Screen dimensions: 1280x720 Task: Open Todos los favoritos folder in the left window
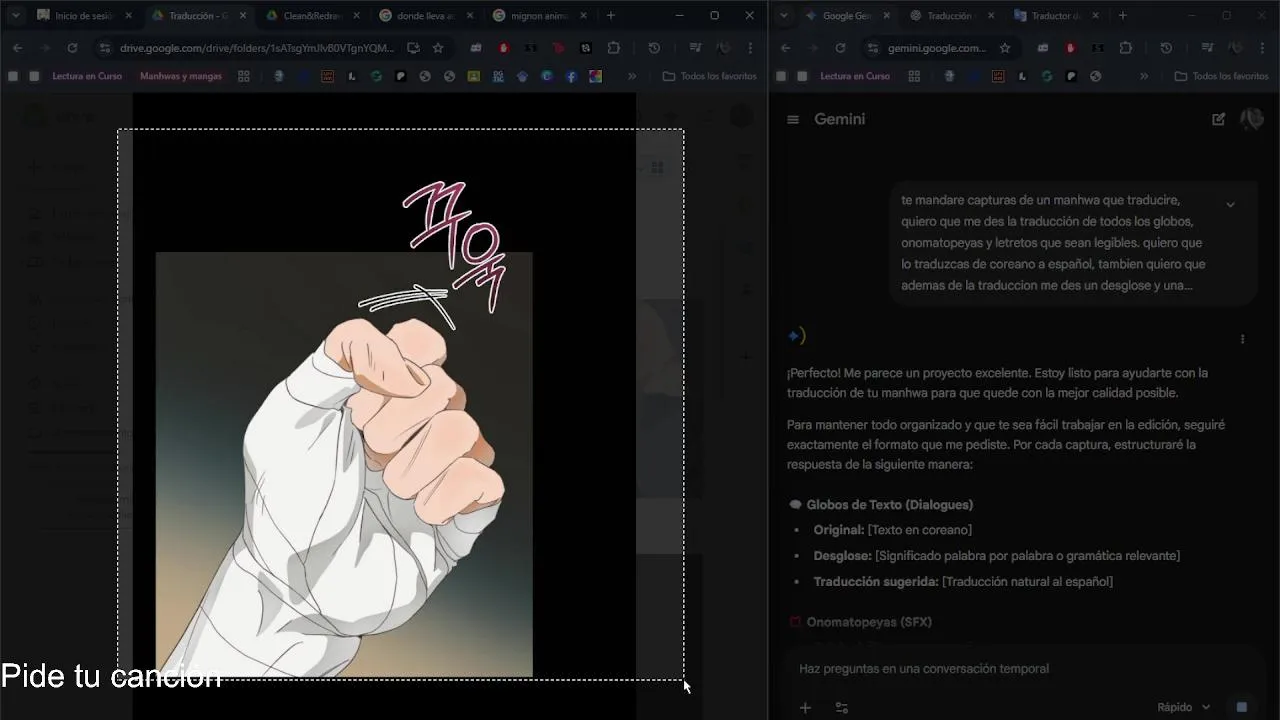tap(709, 76)
